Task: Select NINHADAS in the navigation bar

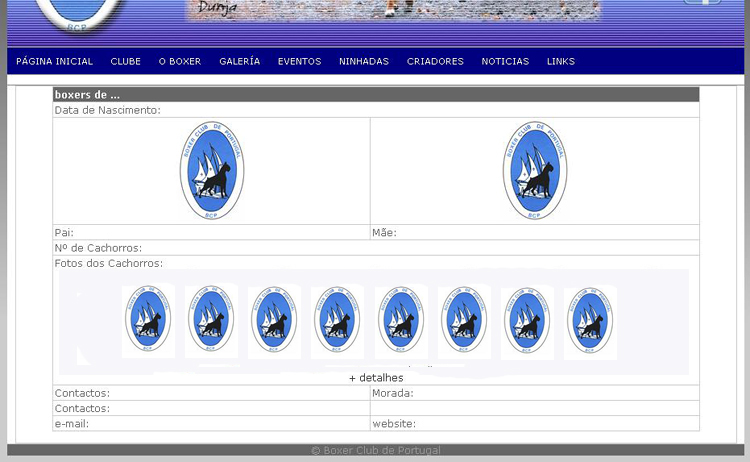Action: 364,61
